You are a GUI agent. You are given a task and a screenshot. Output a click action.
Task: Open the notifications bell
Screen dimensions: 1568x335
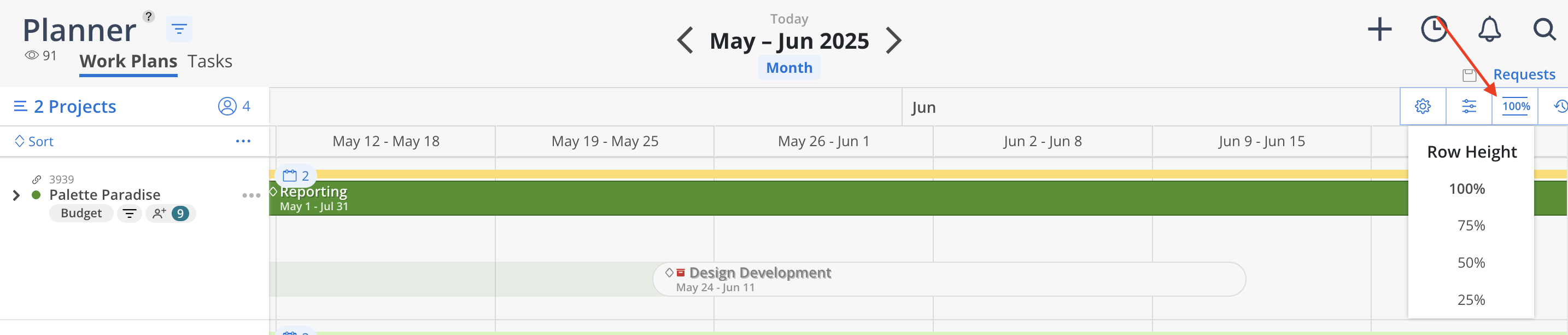point(1489,29)
